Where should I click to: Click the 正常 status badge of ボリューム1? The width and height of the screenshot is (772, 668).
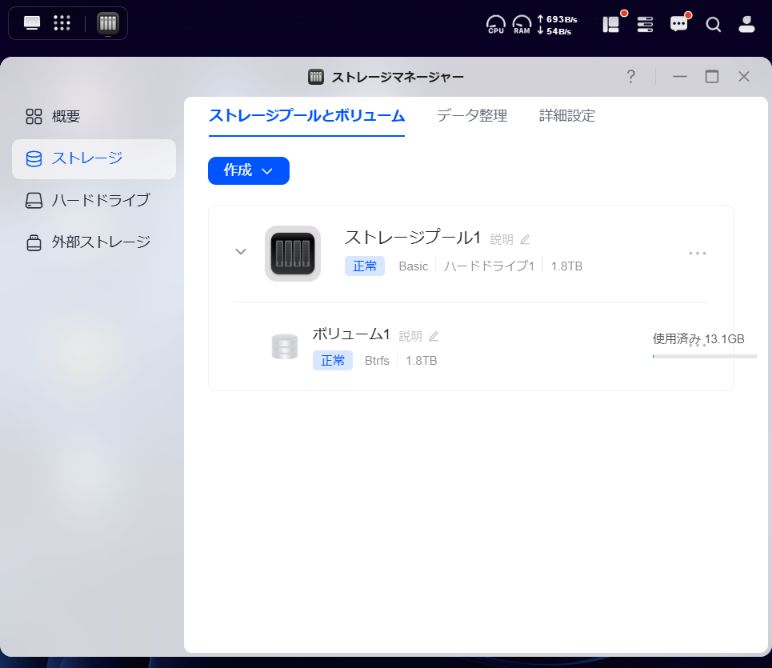(333, 361)
